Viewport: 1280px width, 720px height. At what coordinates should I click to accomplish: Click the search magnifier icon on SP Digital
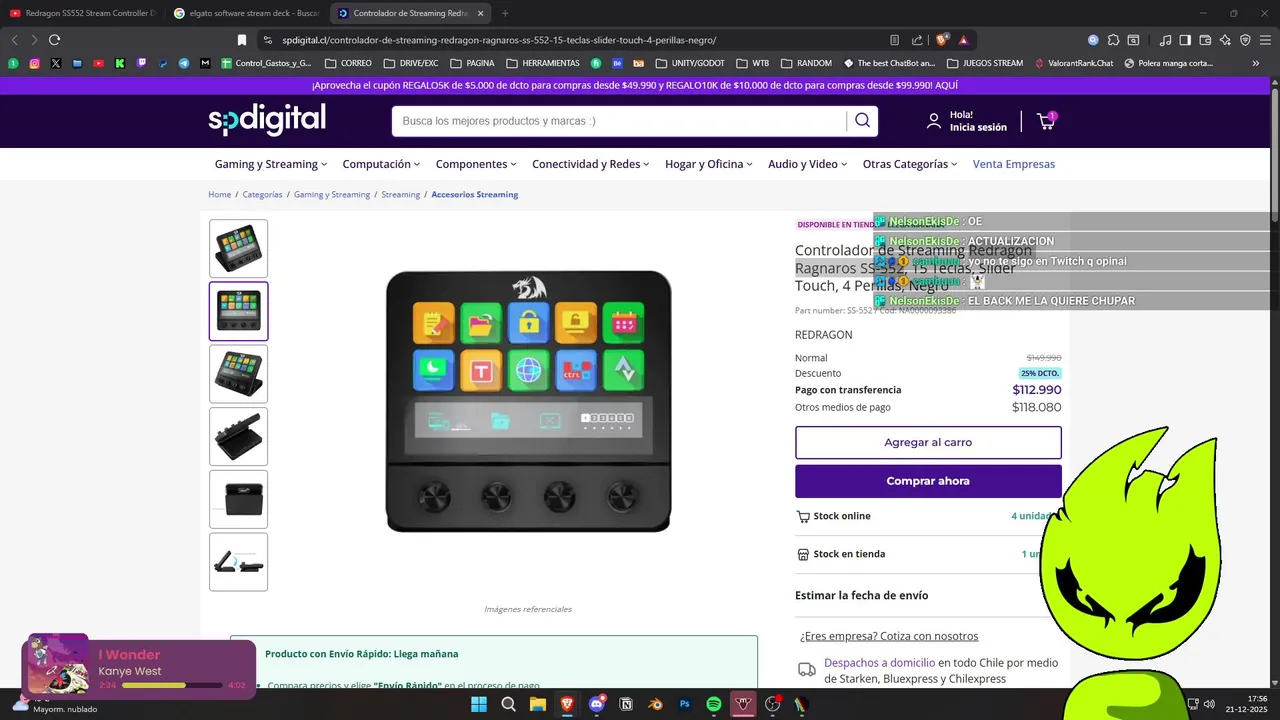click(x=862, y=121)
